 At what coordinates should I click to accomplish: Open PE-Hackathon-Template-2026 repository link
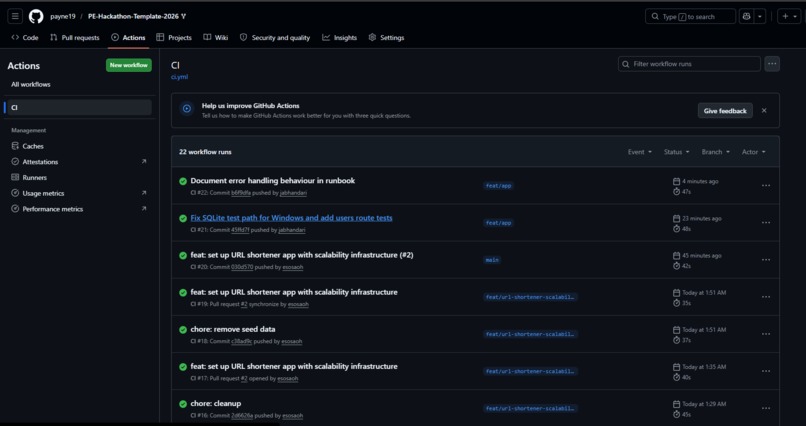point(133,16)
